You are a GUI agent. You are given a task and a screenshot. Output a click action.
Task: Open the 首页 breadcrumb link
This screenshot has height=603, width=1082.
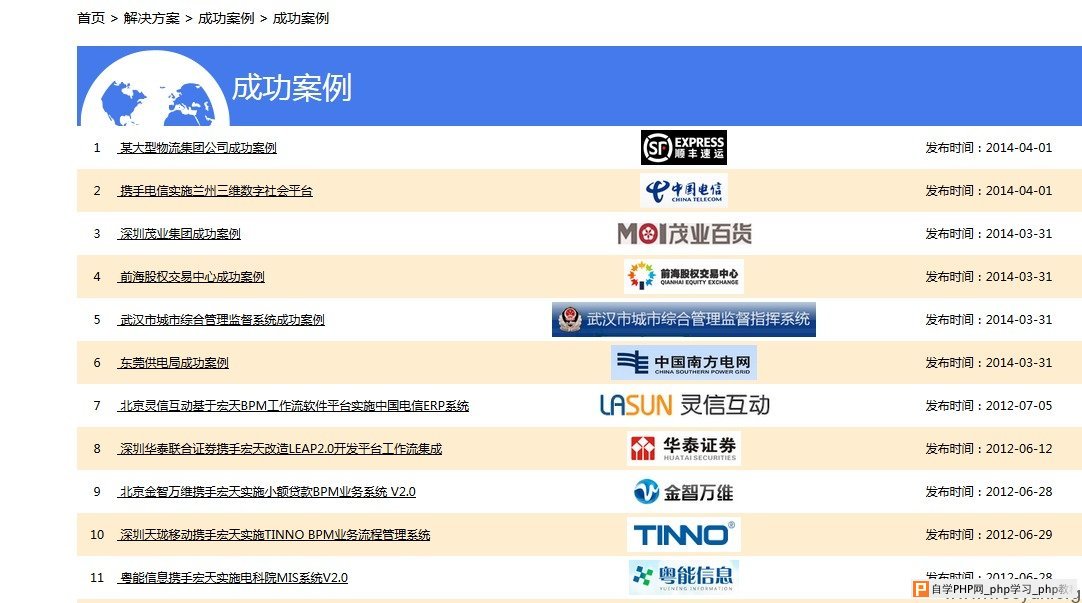90,18
